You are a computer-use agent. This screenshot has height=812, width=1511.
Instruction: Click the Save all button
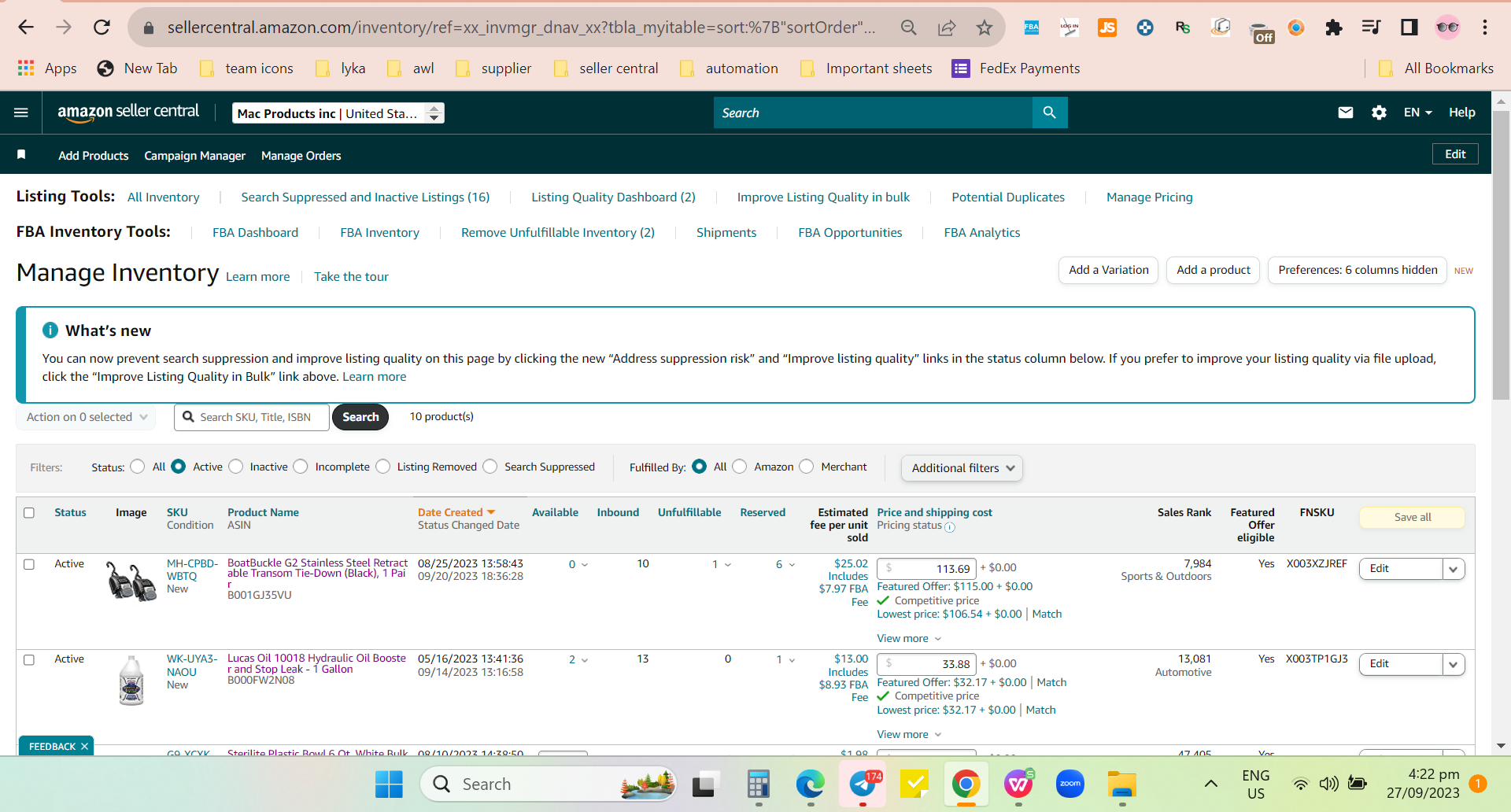point(1412,517)
